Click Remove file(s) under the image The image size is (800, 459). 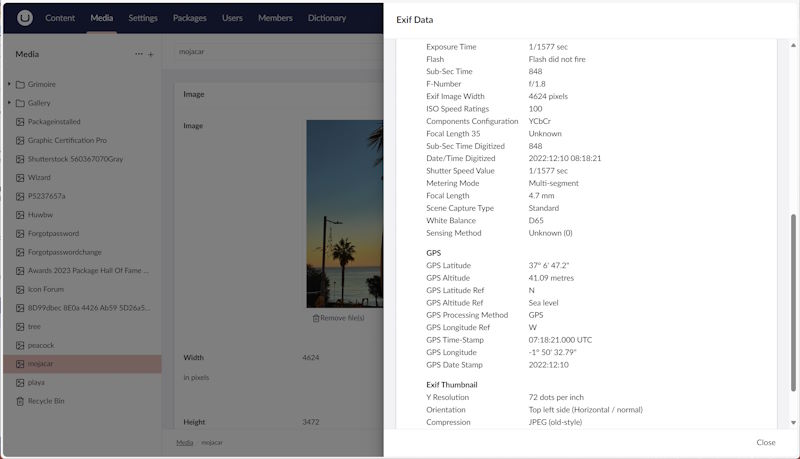[338, 318]
